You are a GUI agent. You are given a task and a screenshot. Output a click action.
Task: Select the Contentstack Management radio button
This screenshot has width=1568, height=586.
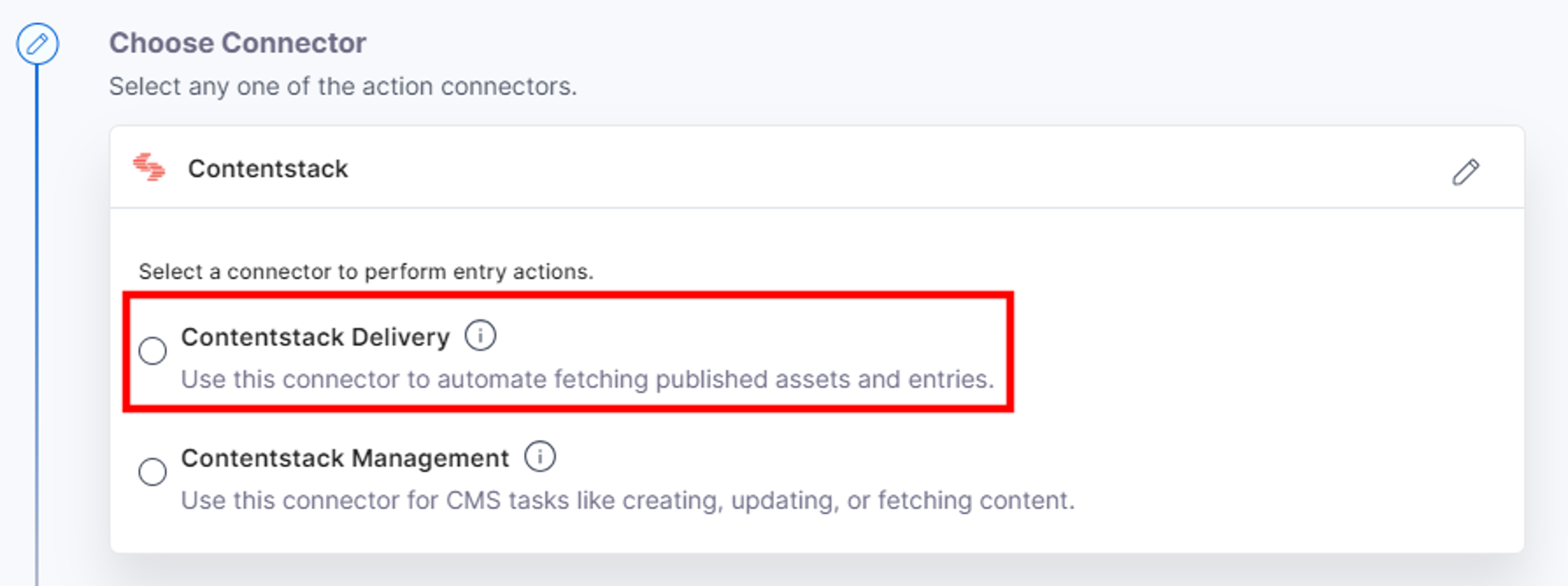click(x=152, y=472)
